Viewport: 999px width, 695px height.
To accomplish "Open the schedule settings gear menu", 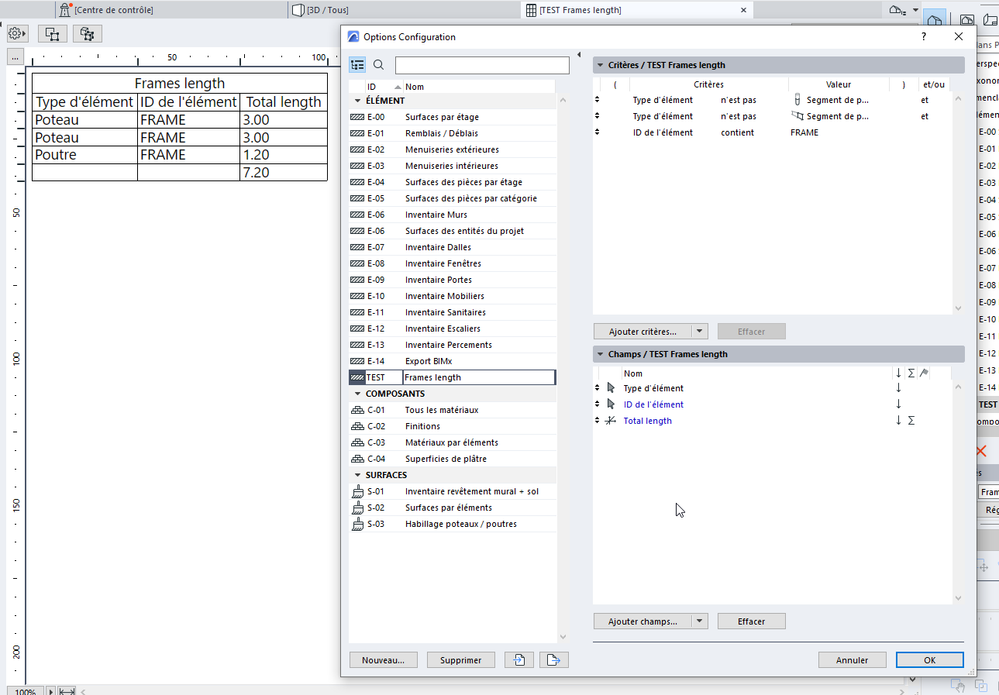I will (17, 34).
